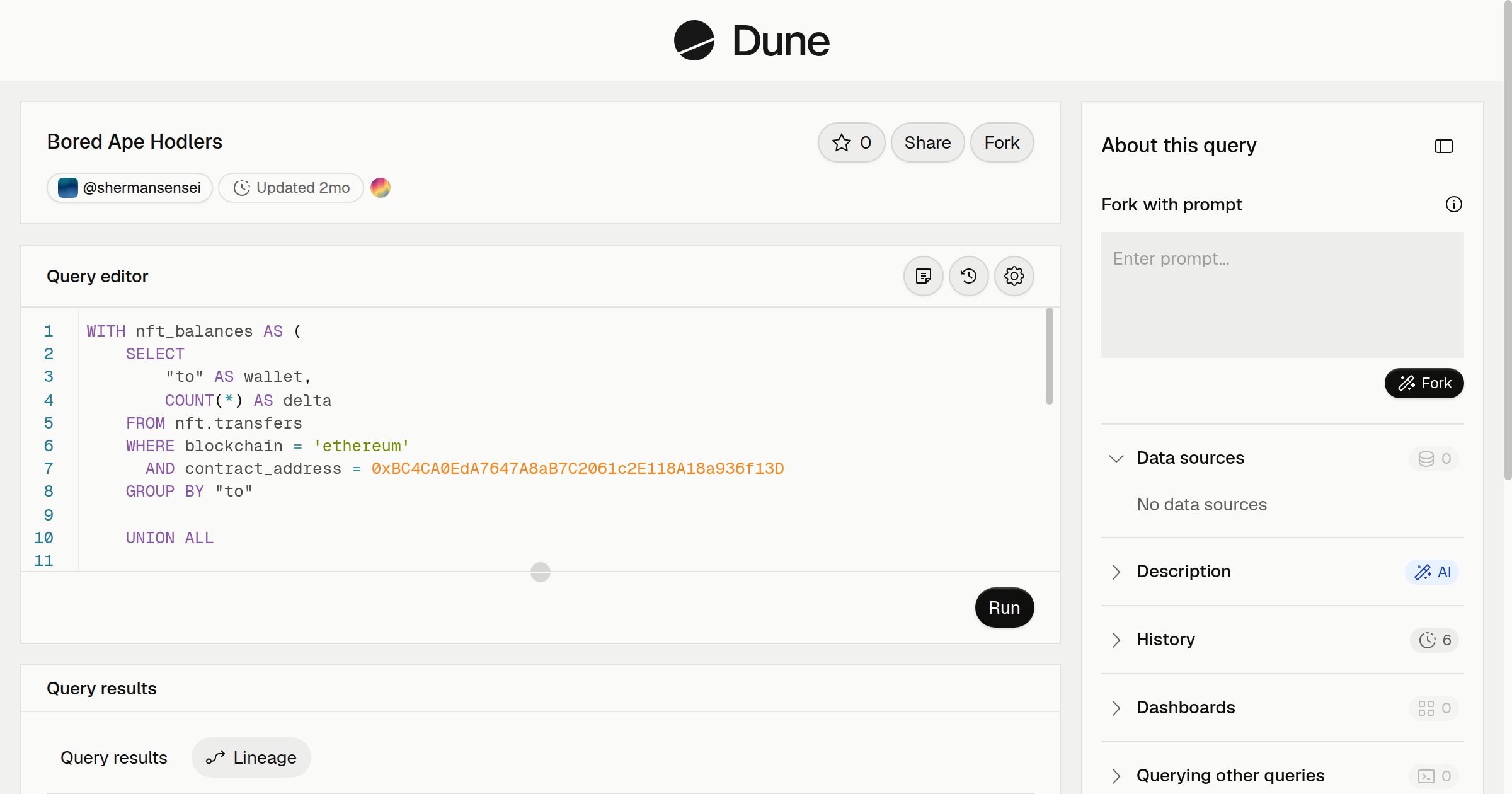
Task: Open the query notes icon in editor
Action: click(x=923, y=276)
